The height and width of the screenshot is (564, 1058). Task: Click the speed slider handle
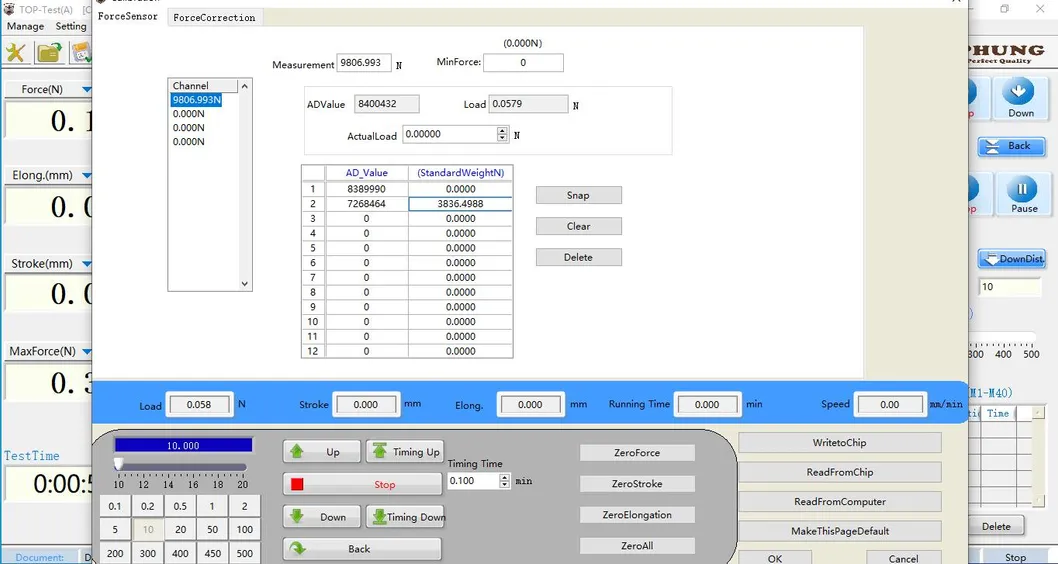(118, 464)
